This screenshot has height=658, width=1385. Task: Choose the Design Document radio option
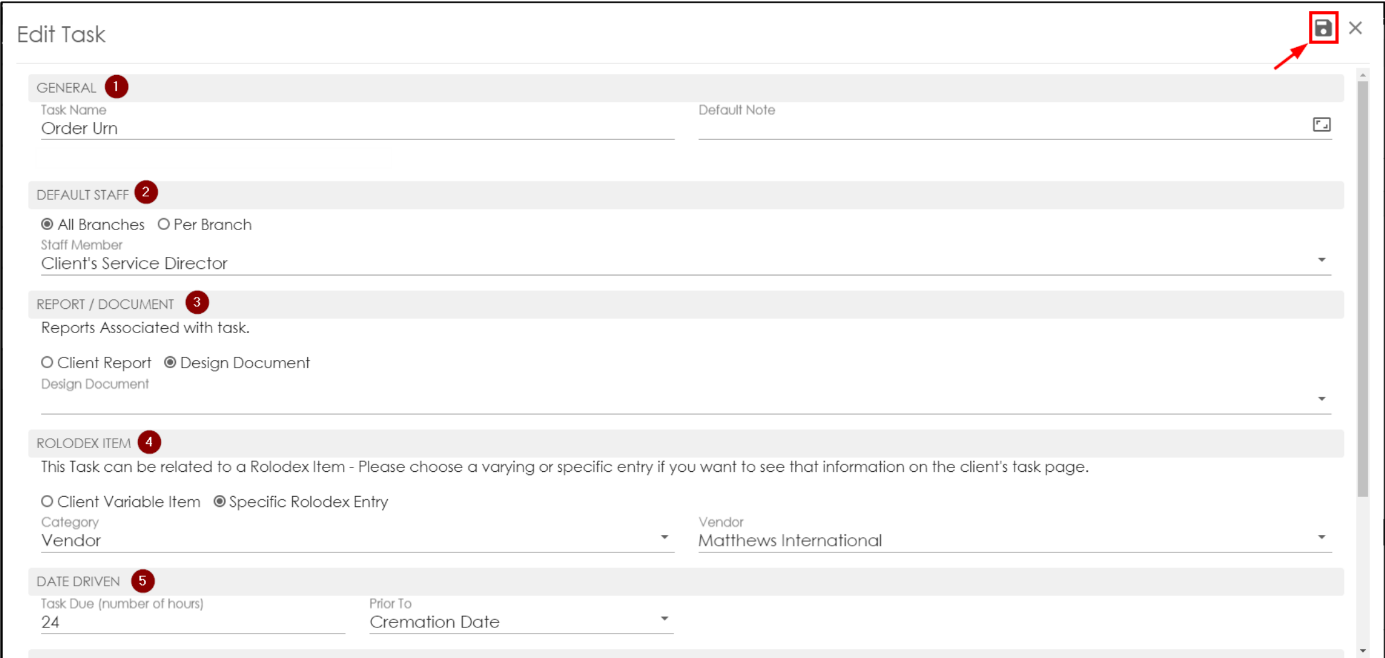pyautogui.click(x=170, y=363)
